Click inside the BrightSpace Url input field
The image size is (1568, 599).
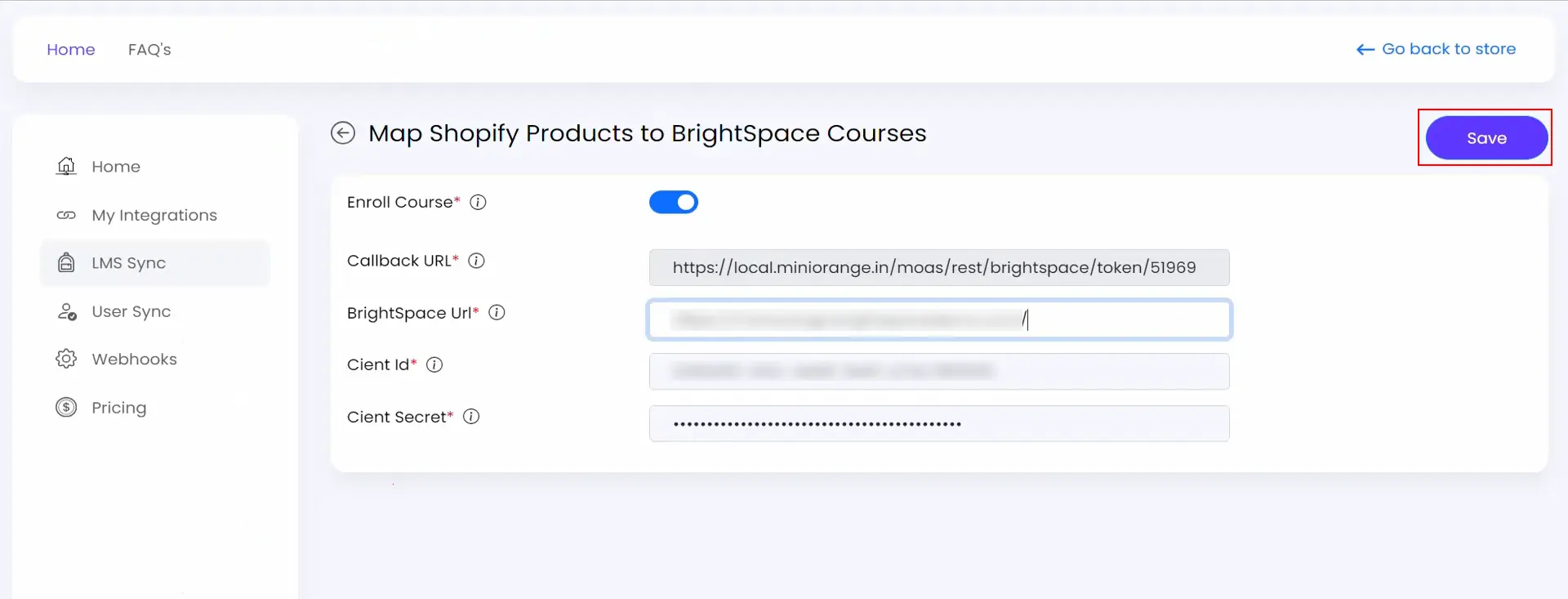(x=939, y=320)
